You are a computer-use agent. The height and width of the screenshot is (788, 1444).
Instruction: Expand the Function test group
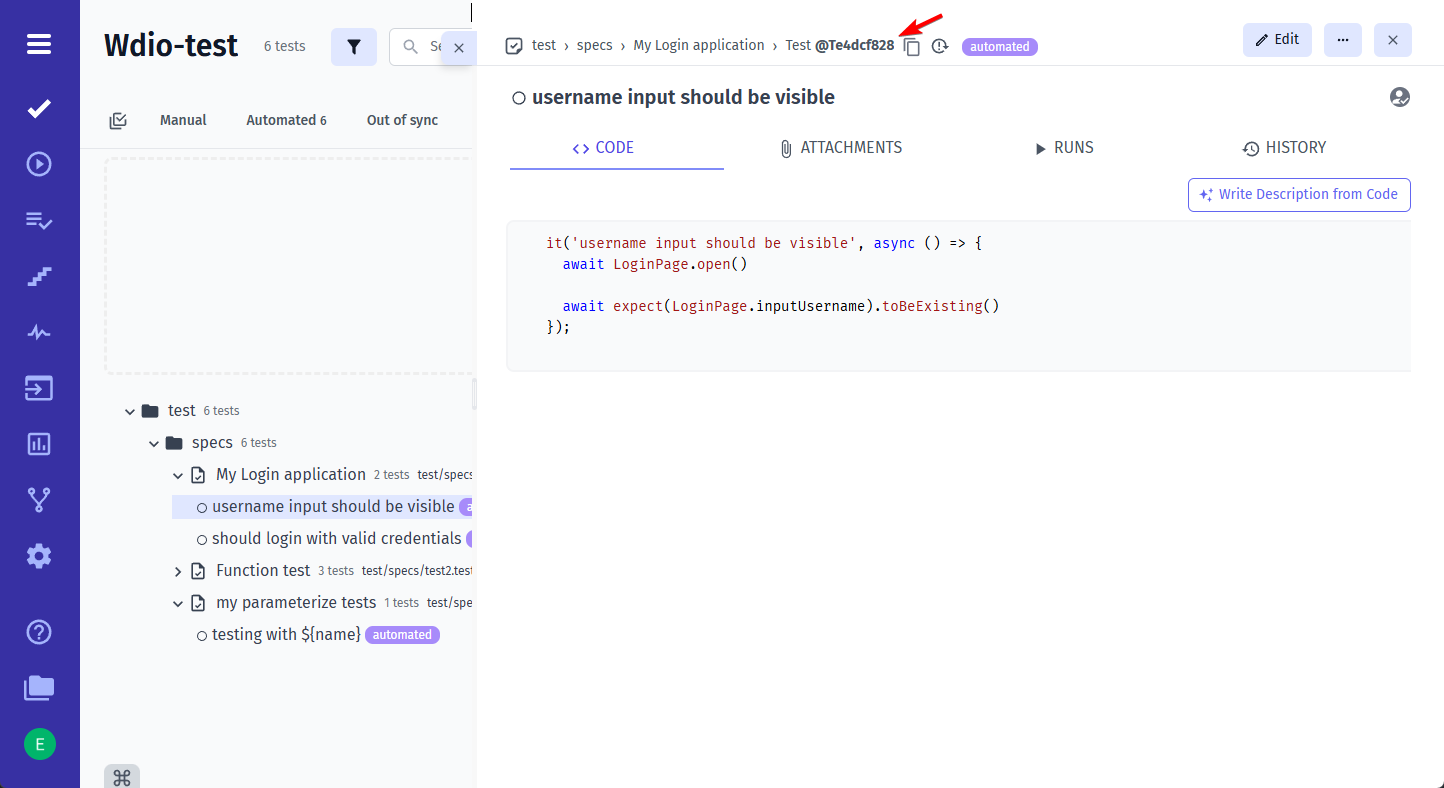click(178, 570)
